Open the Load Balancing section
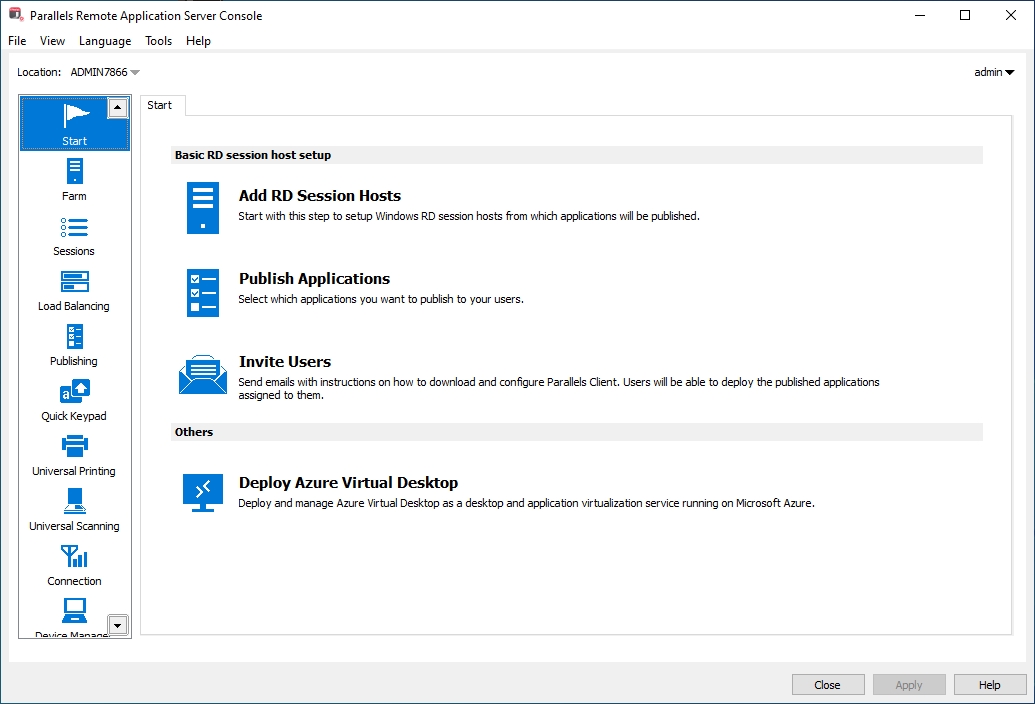The height and width of the screenshot is (704, 1035). coord(74,289)
